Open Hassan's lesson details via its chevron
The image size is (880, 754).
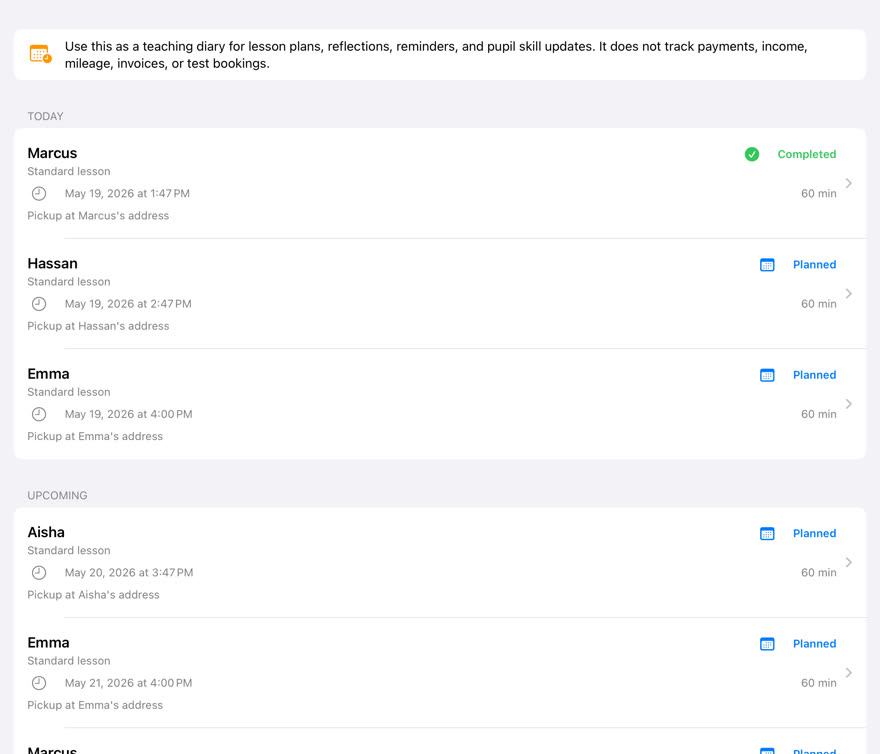tap(849, 294)
